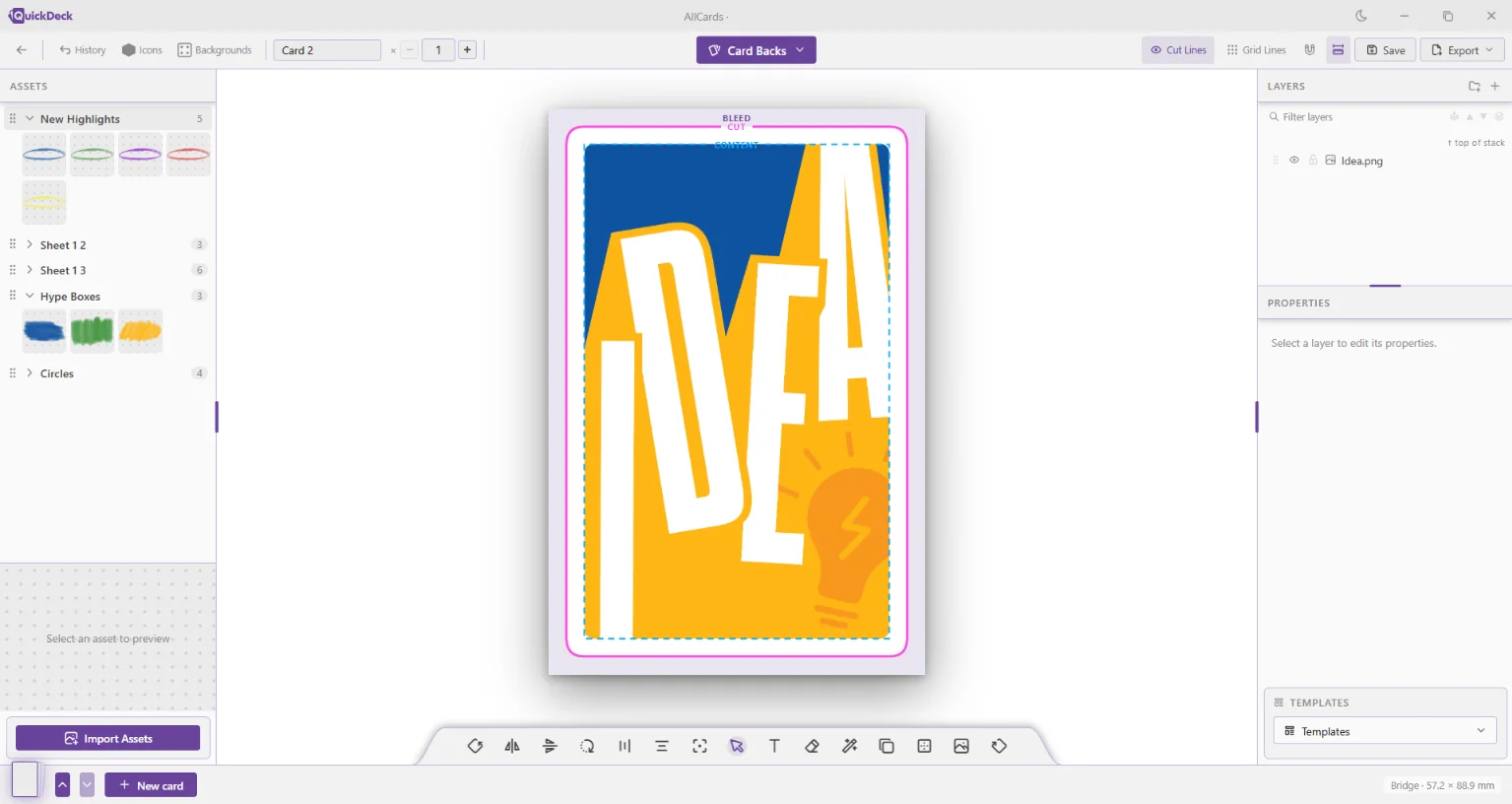
Task: Create a new layer folder
Action: [1475, 86]
